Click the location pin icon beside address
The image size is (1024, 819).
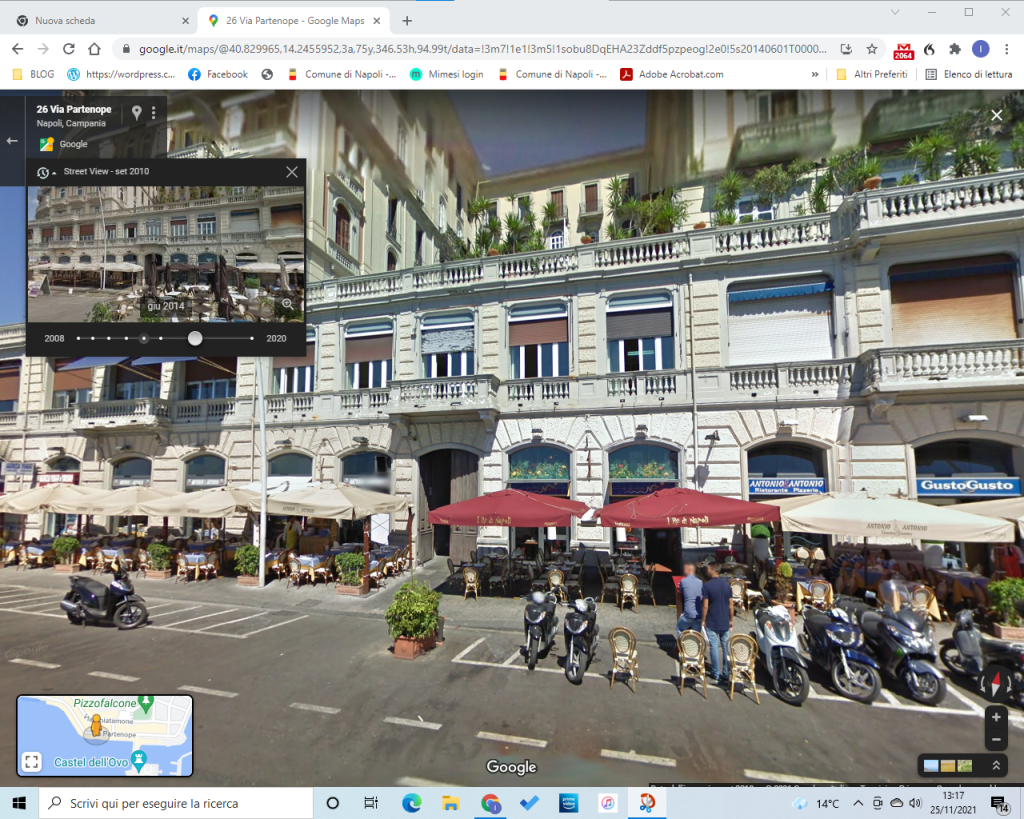click(137, 113)
